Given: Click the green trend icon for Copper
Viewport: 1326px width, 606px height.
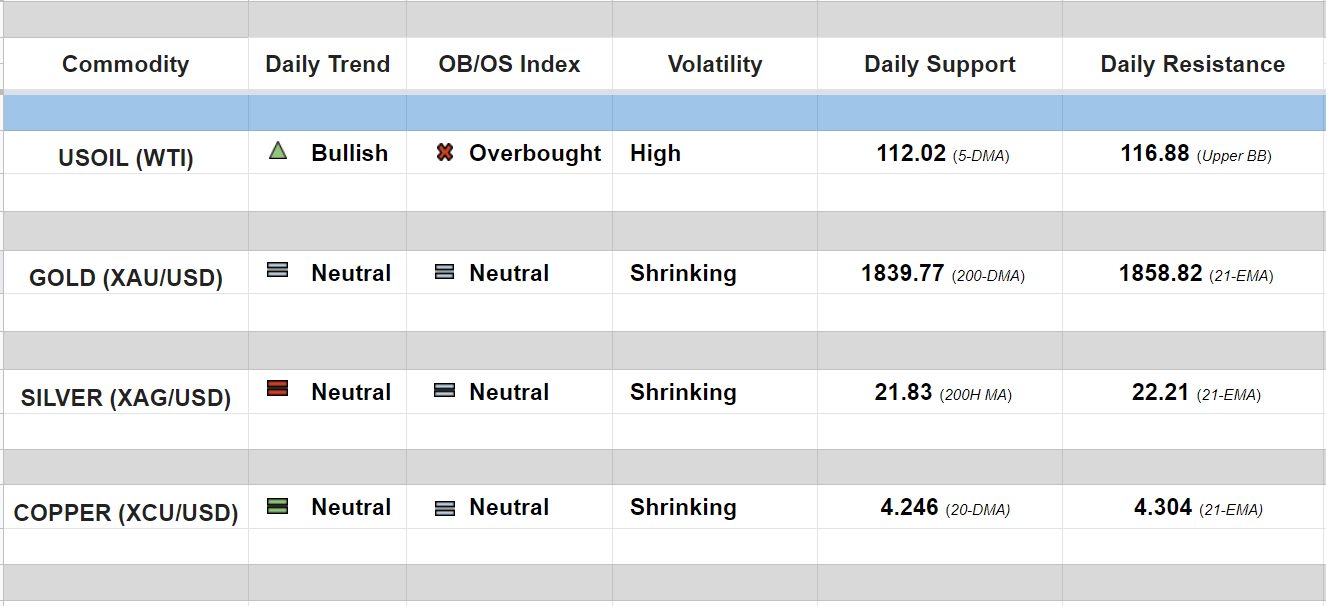Looking at the screenshot, I should coord(278,506).
